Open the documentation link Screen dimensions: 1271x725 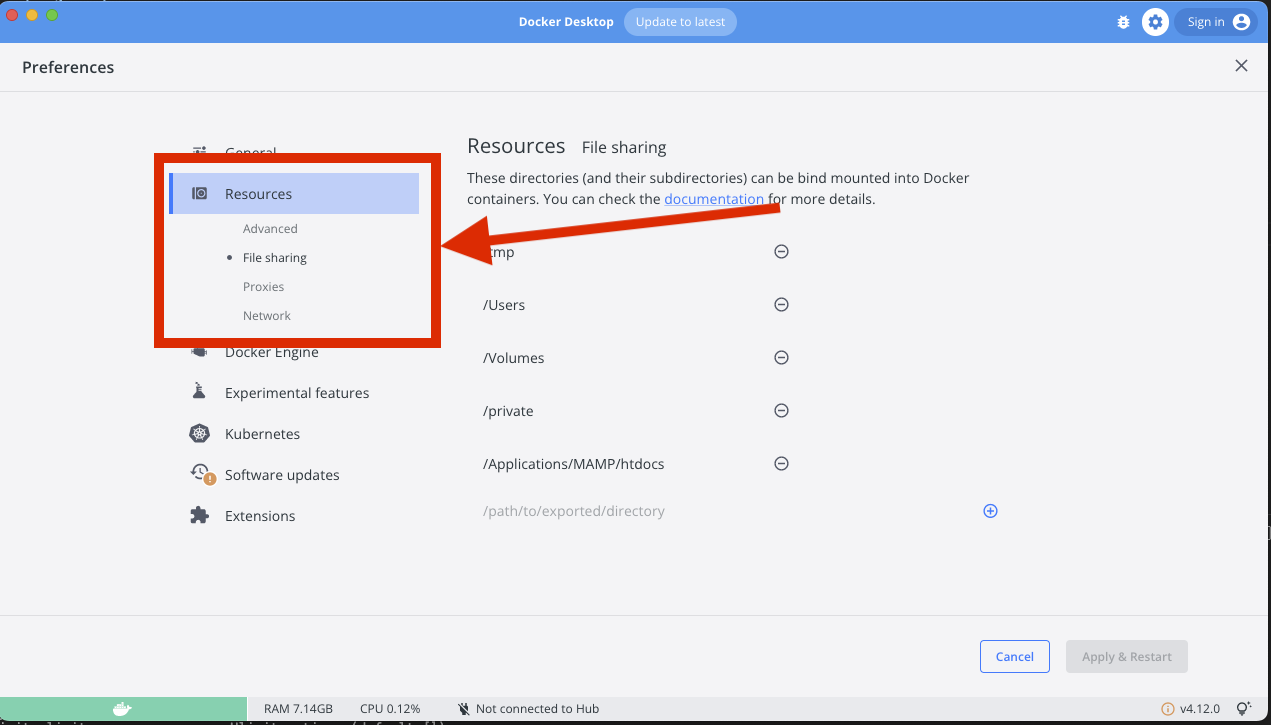pyautogui.click(x=714, y=199)
